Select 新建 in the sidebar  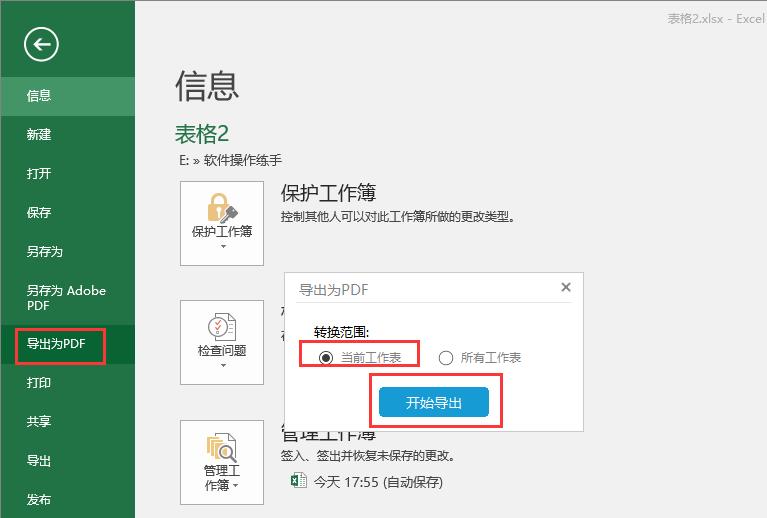tap(39, 134)
